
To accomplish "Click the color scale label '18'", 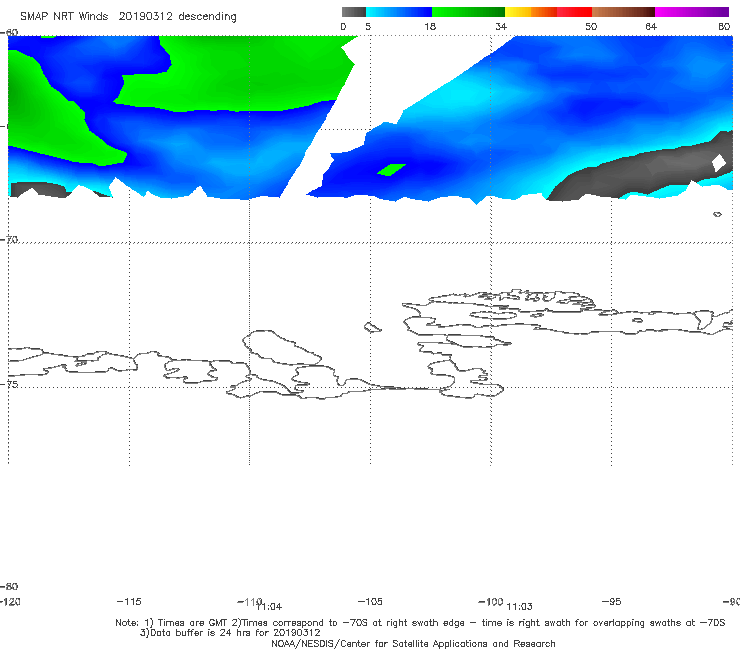I will [430, 26].
